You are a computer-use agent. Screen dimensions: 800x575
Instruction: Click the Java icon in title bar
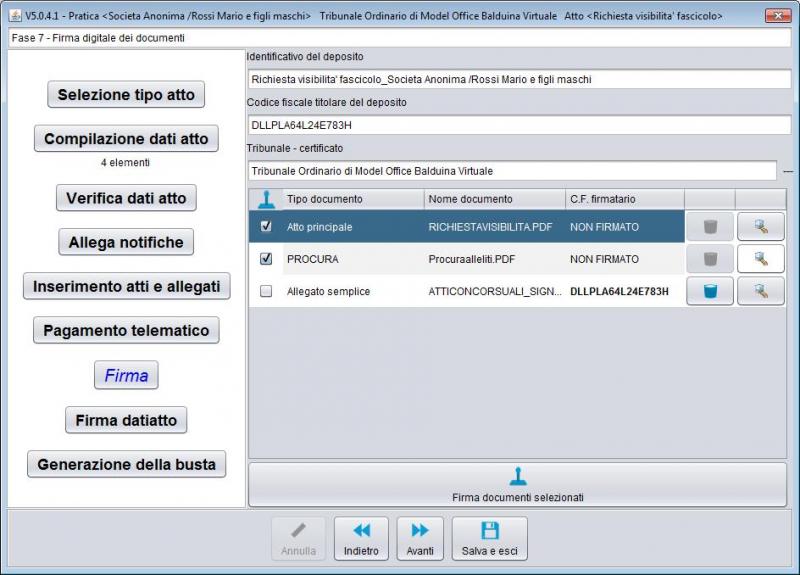[x=15, y=16]
